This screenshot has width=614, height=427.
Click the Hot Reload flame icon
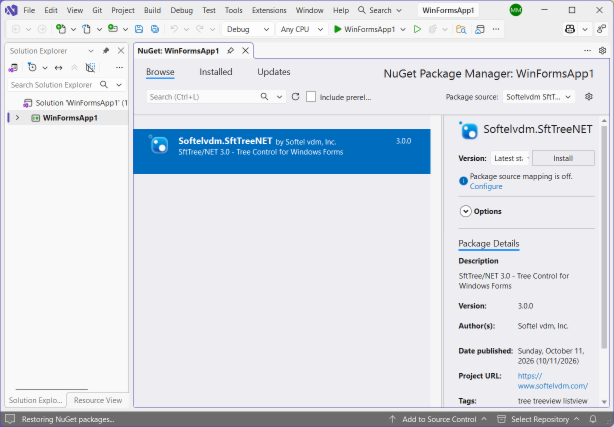[433, 29]
